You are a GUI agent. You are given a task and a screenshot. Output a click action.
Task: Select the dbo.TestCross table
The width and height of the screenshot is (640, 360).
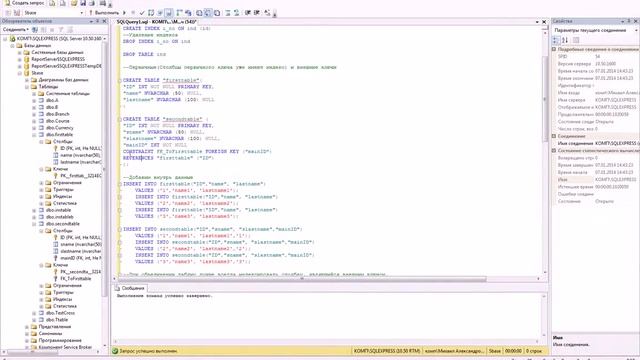pyautogui.click(x=60, y=313)
